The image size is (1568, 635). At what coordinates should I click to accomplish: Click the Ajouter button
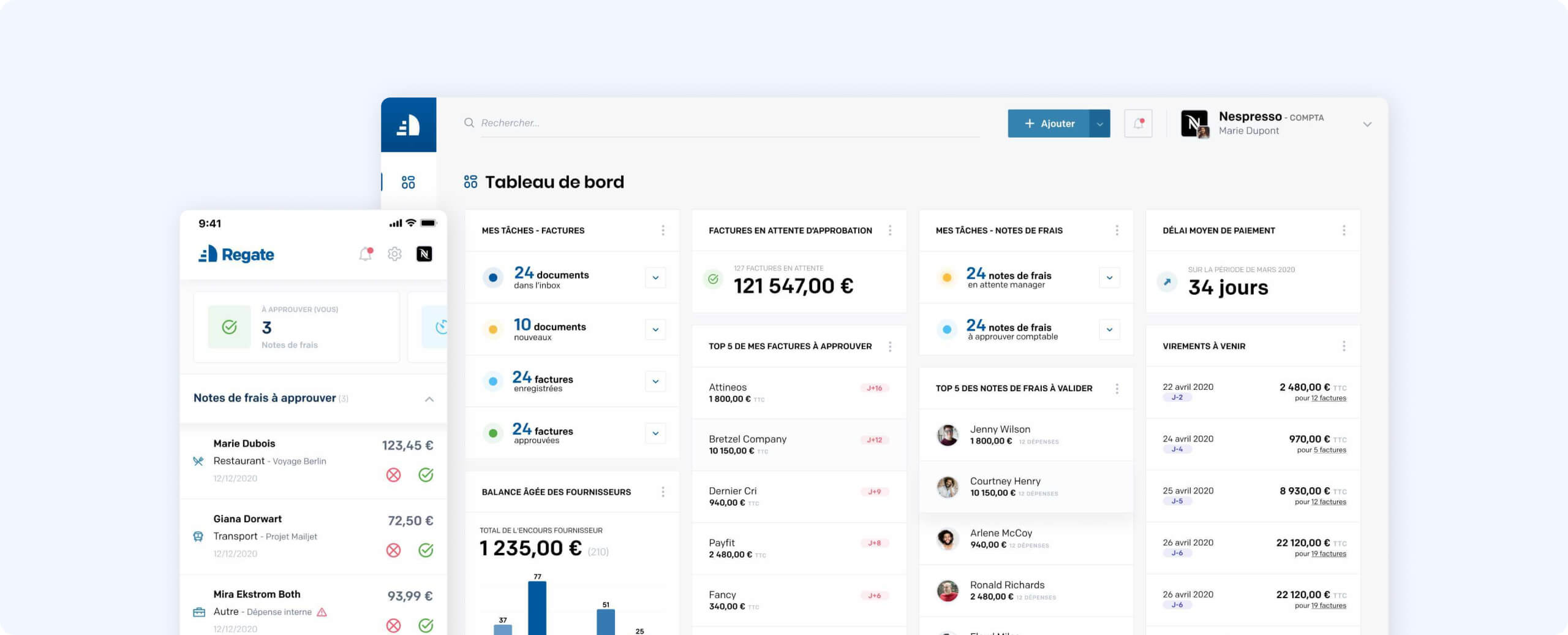click(1049, 124)
